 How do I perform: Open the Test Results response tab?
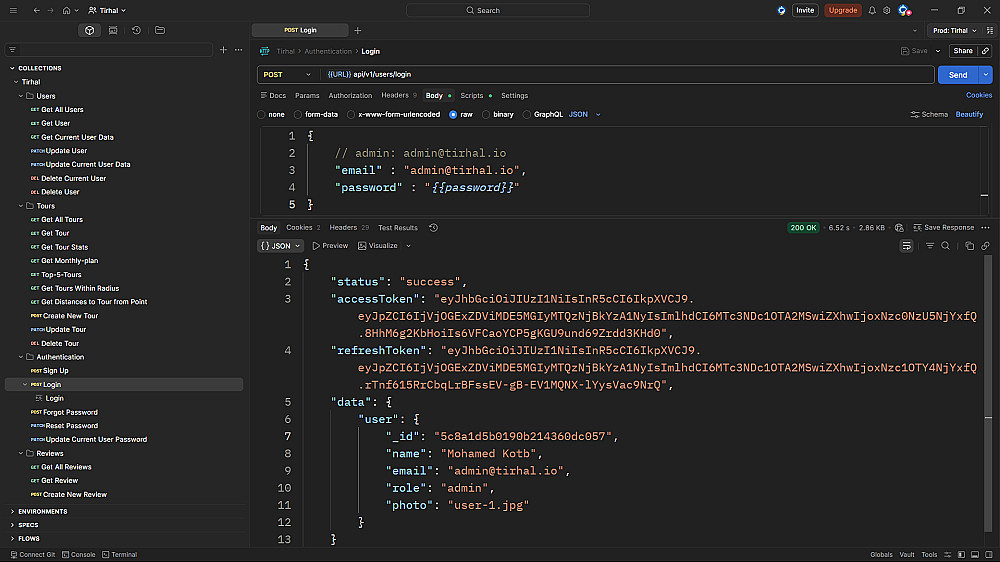pyautogui.click(x=397, y=228)
